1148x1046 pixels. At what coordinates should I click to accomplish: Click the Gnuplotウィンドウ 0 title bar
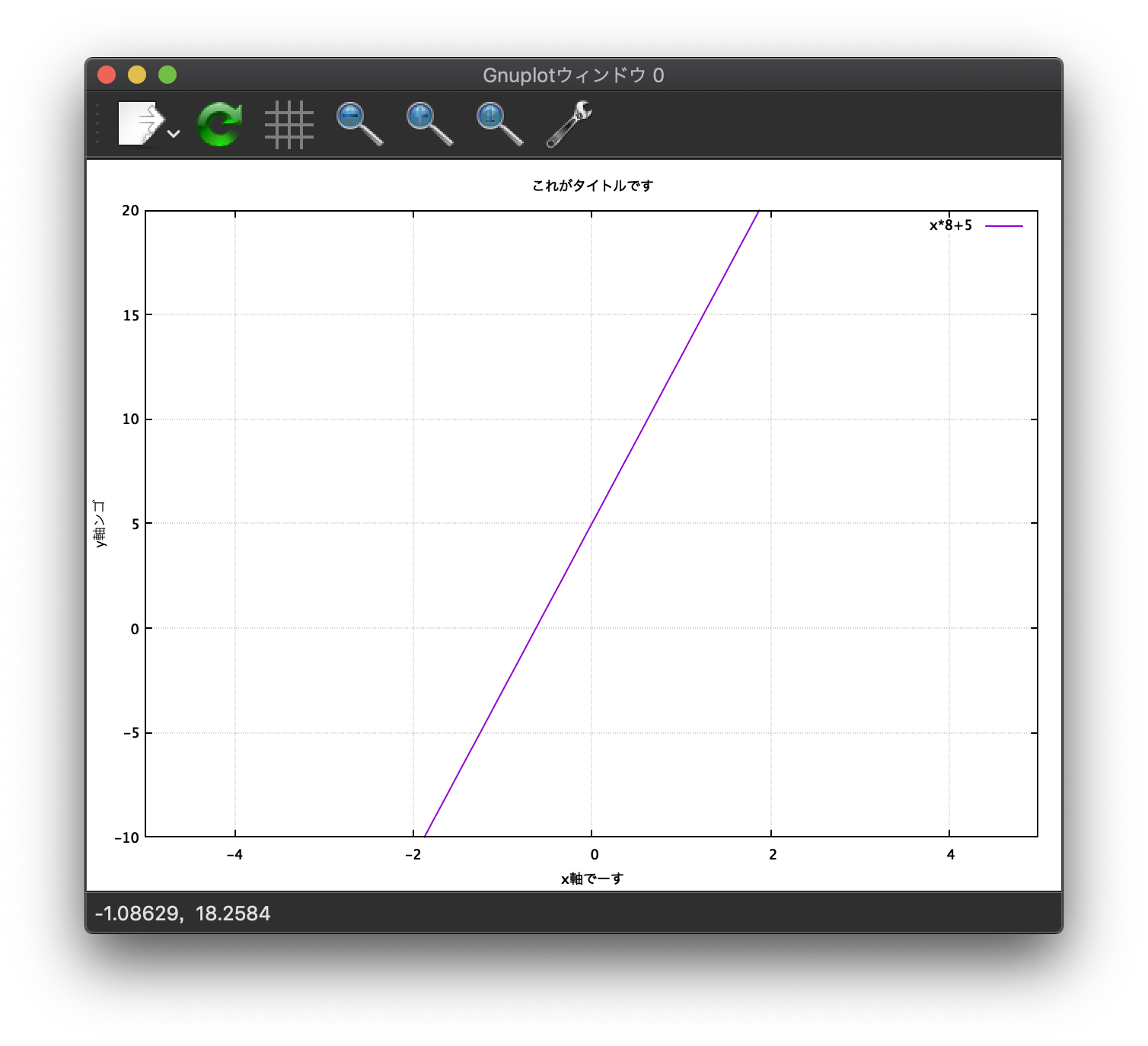573,75
